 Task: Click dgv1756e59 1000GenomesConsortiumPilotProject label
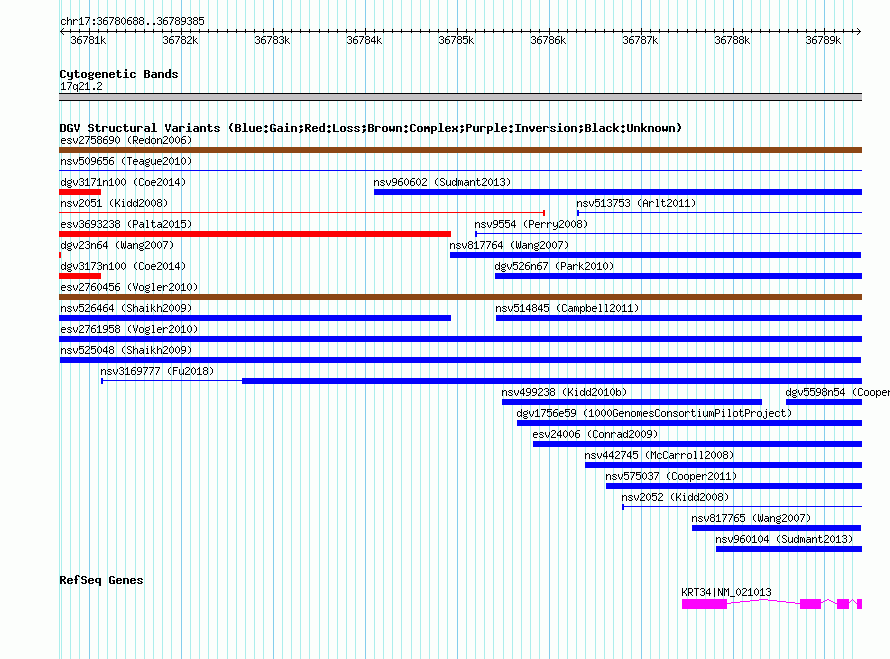pyautogui.click(x=654, y=413)
